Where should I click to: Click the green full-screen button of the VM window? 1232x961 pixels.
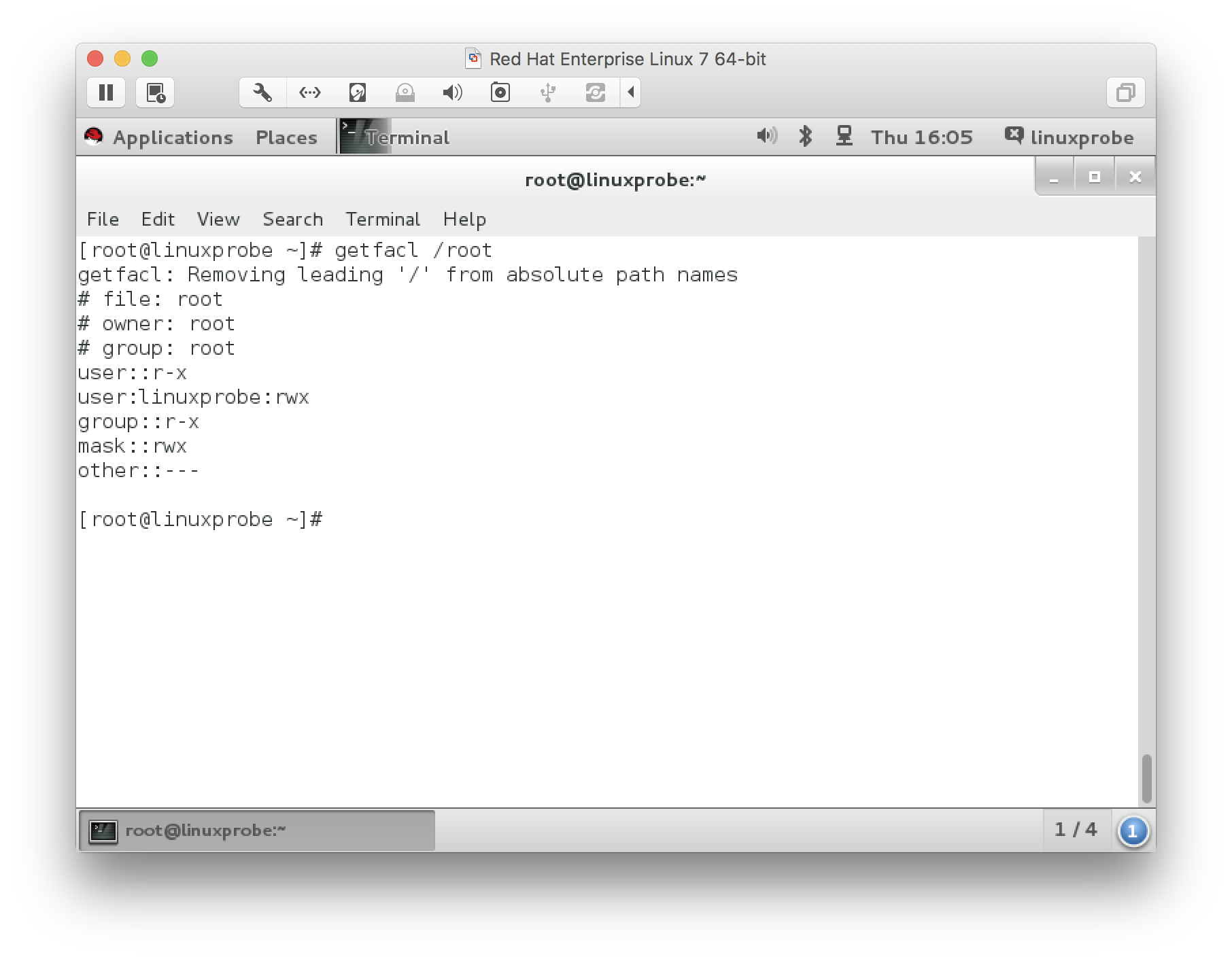[150, 58]
